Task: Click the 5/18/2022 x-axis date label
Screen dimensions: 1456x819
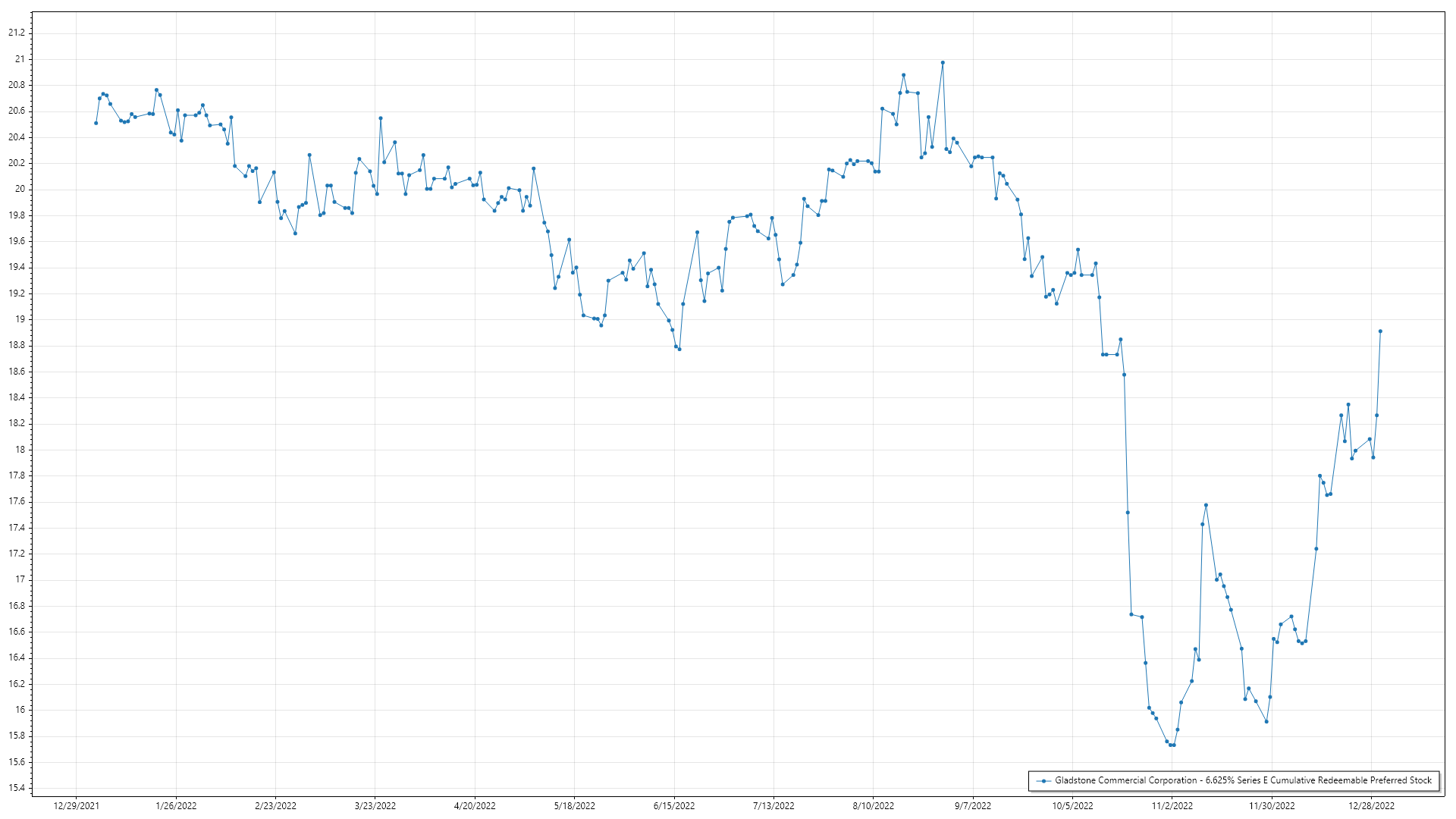Action: (x=575, y=806)
